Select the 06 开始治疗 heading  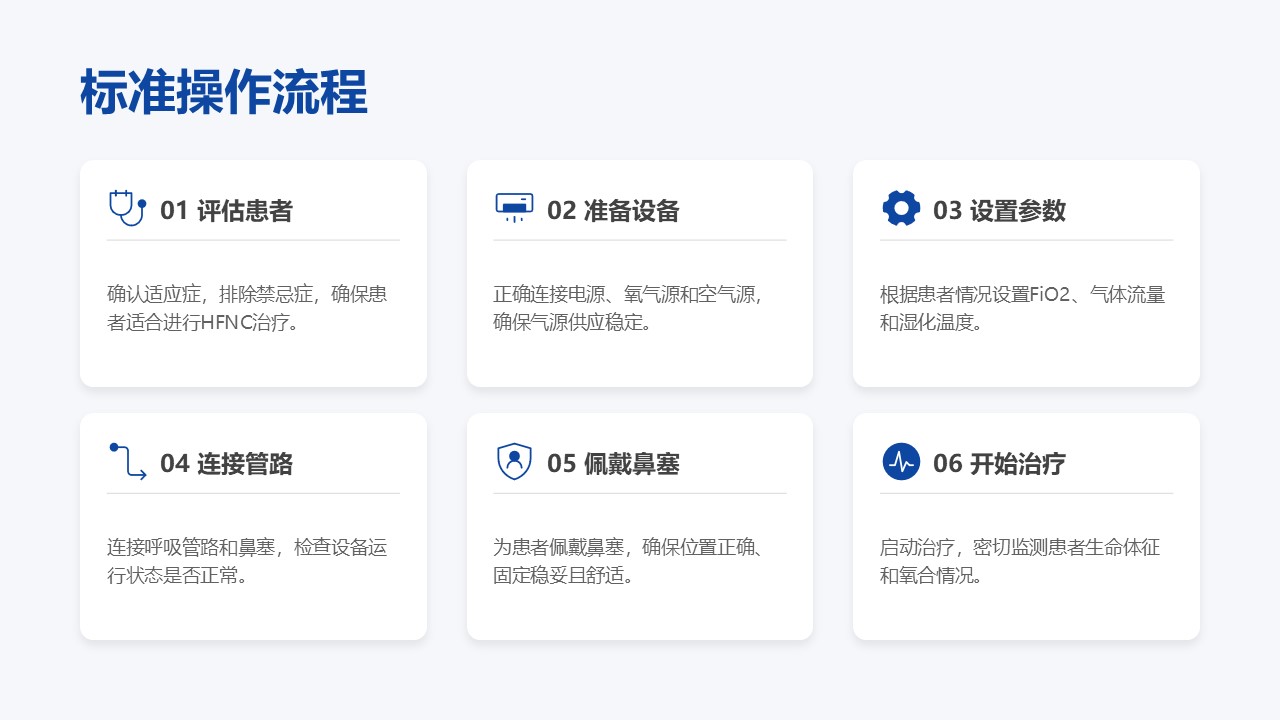tap(999, 463)
